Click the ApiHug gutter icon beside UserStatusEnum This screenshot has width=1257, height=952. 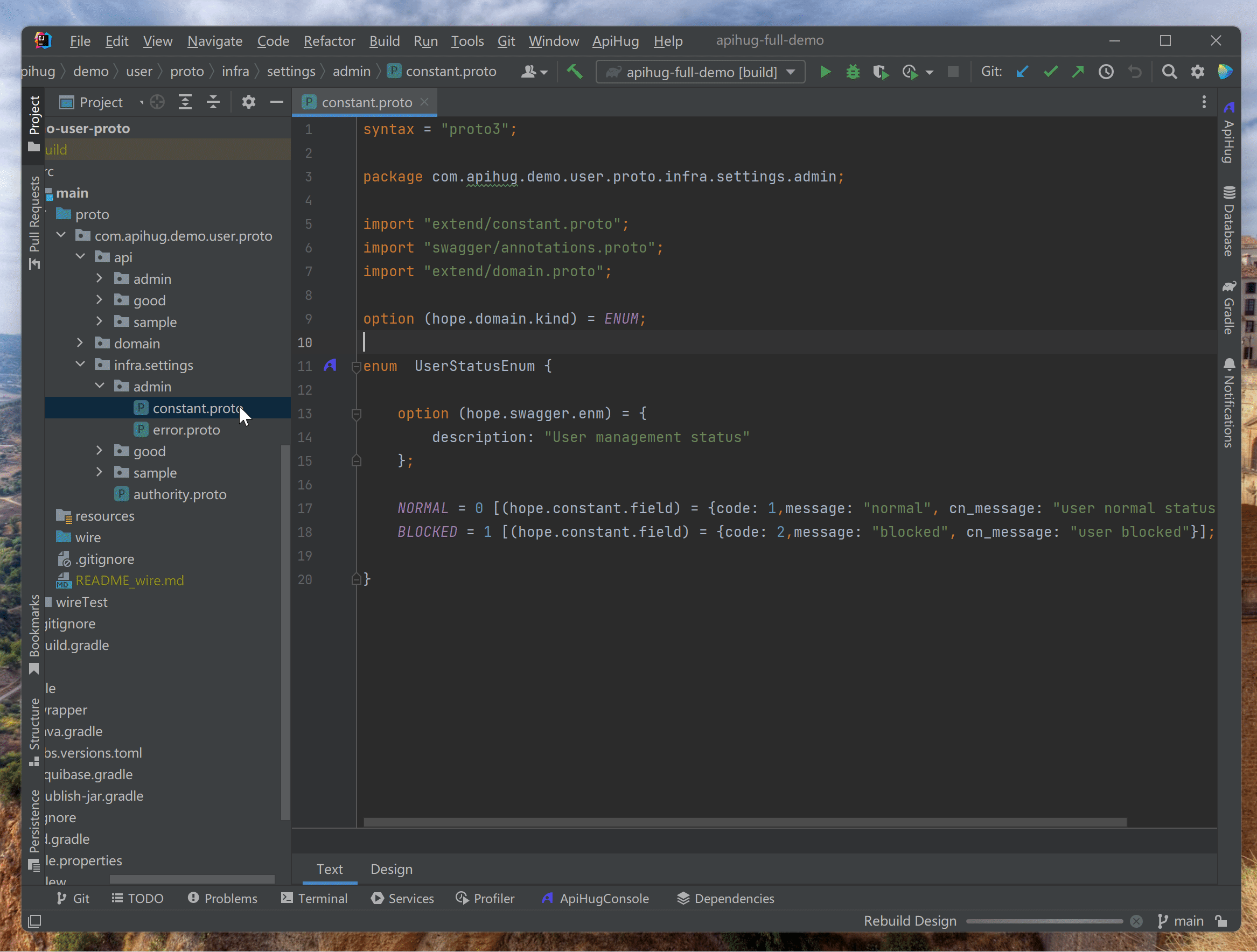pos(330,366)
